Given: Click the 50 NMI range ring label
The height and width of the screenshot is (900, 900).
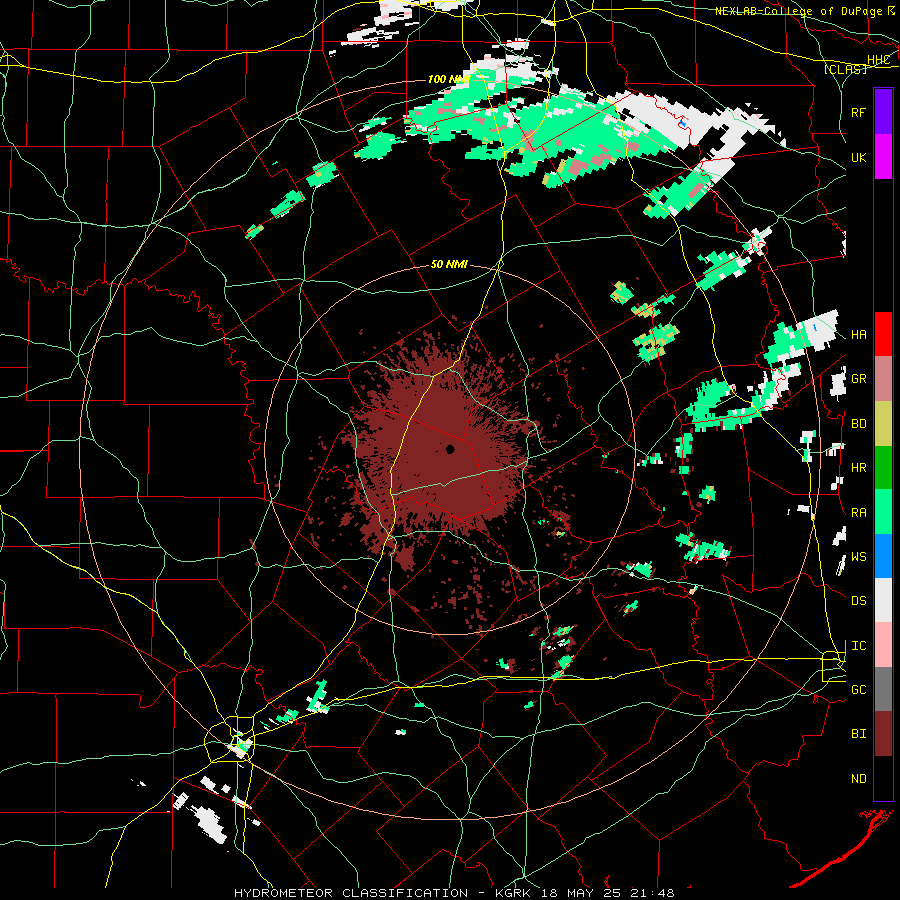Looking at the screenshot, I should pyautogui.click(x=449, y=264).
